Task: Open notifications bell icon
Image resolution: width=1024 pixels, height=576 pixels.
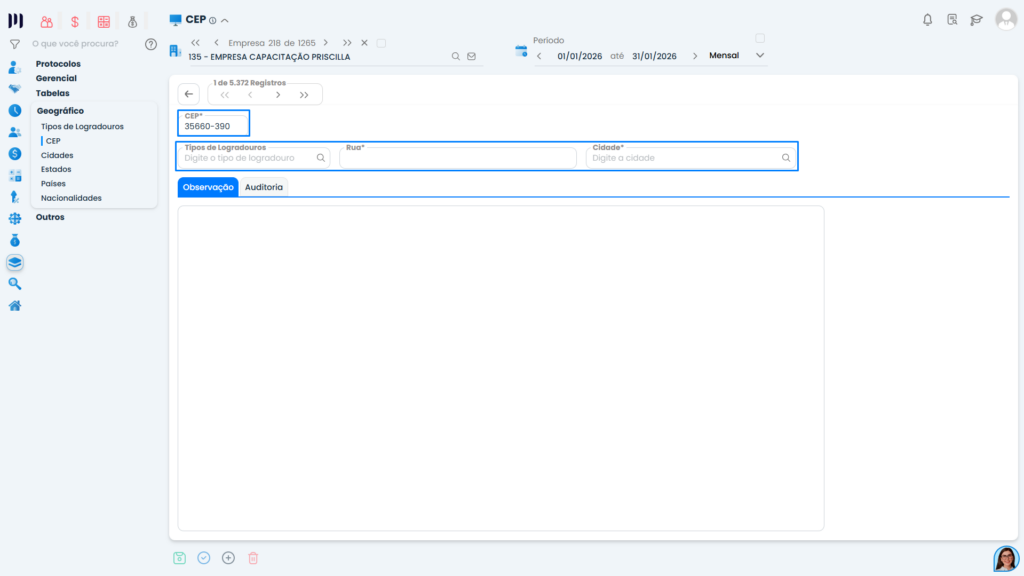Action: click(927, 20)
